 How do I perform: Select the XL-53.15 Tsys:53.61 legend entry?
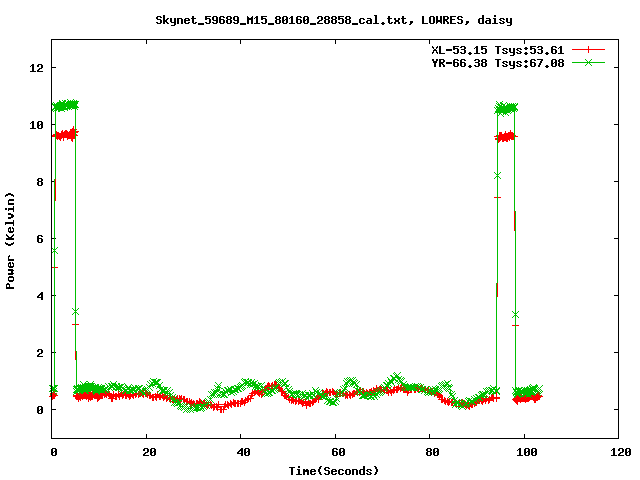498,50
